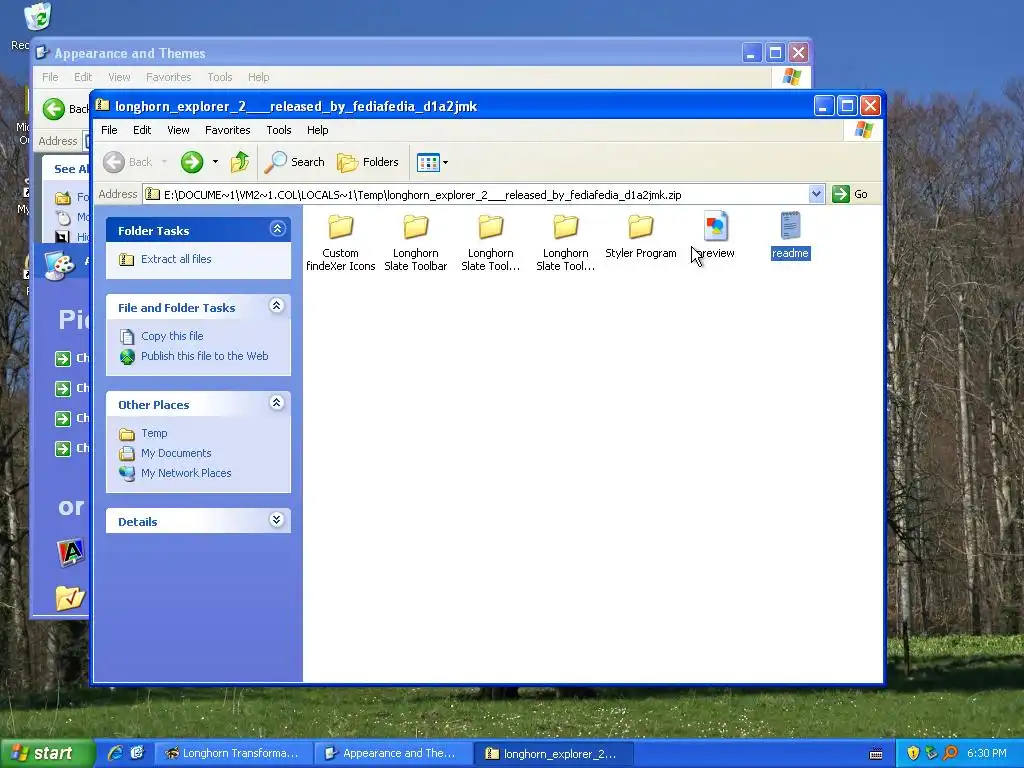Open View menu in Appearance and Themes window

(x=119, y=77)
